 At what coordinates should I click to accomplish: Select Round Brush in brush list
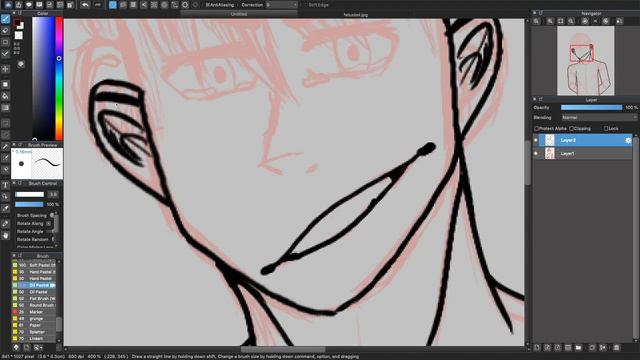click(34, 305)
